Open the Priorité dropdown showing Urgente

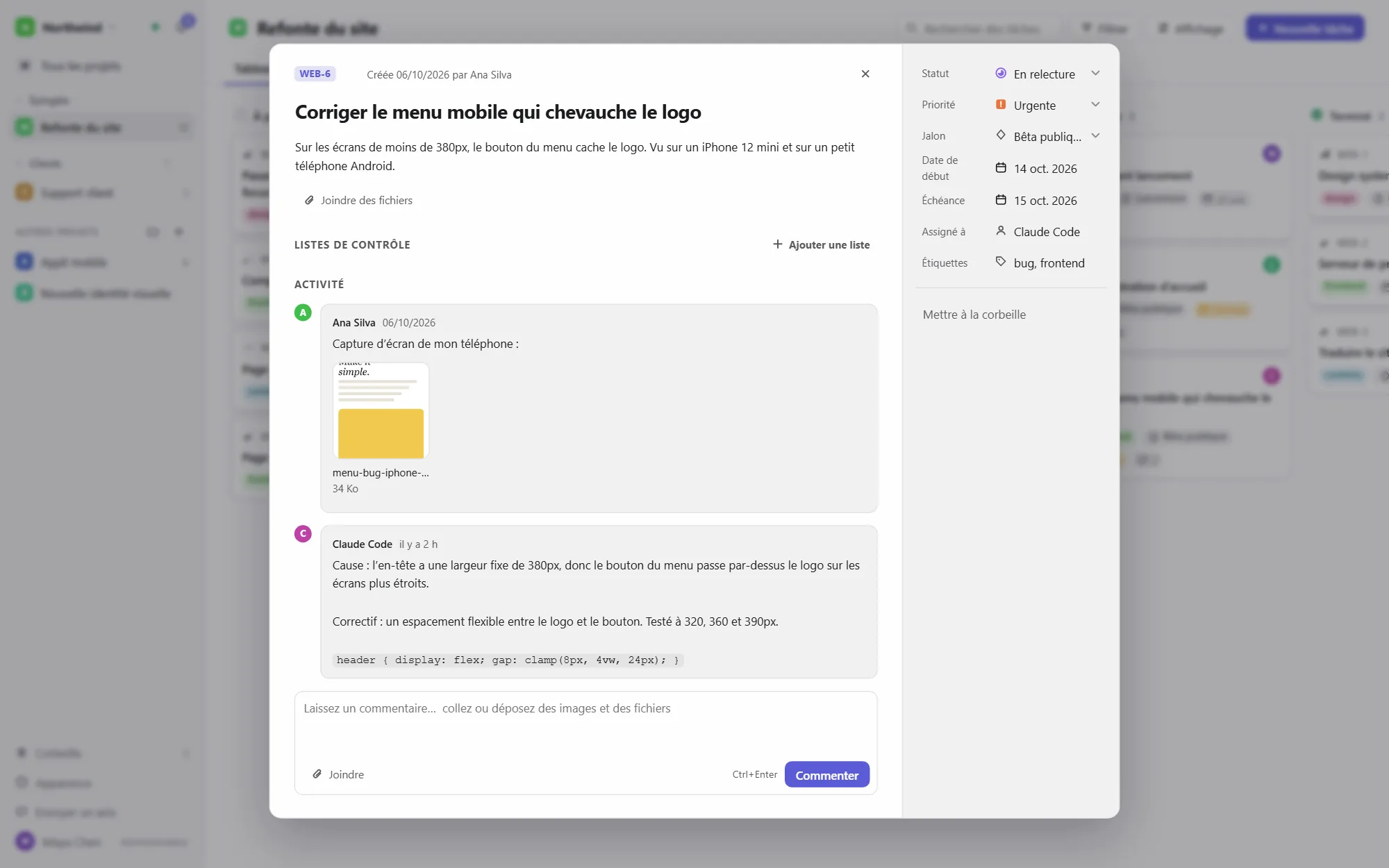click(1047, 105)
